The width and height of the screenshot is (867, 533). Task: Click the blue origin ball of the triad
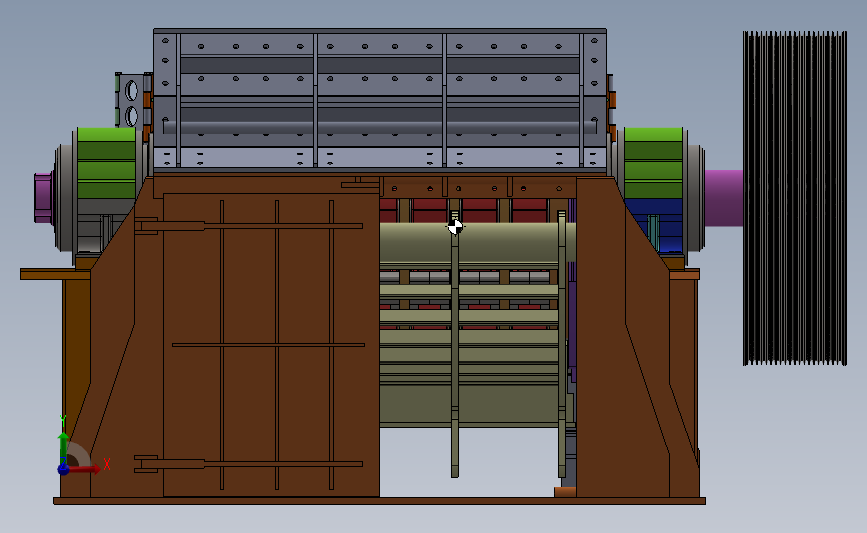[64, 469]
